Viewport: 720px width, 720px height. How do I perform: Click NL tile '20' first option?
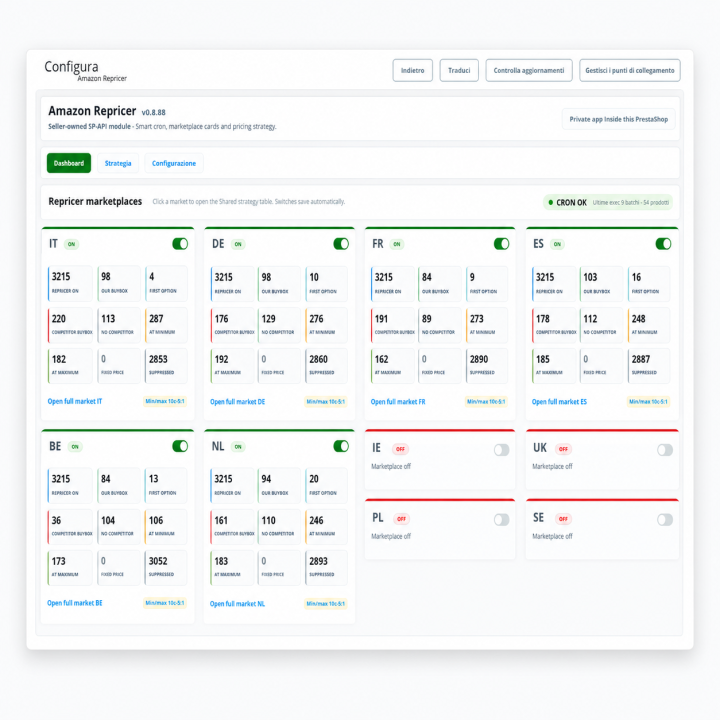pyautogui.click(x=326, y=485)
